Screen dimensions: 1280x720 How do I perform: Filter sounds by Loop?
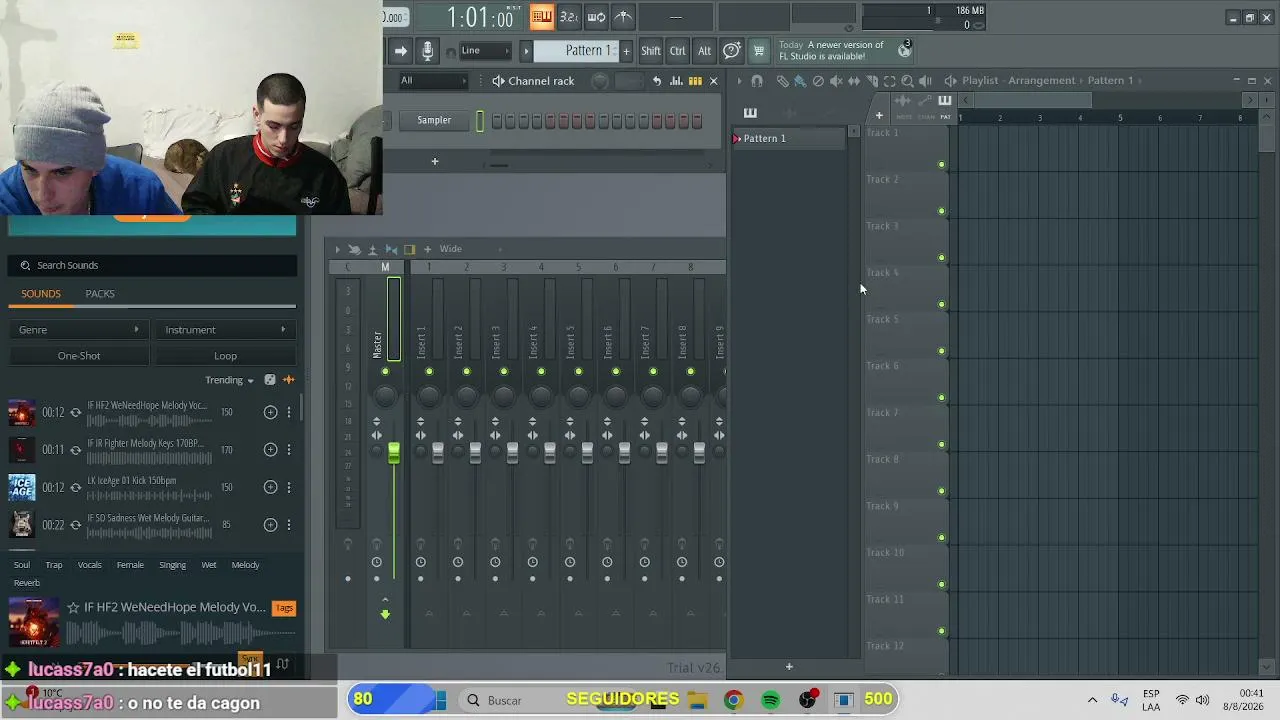coord(225,356)
